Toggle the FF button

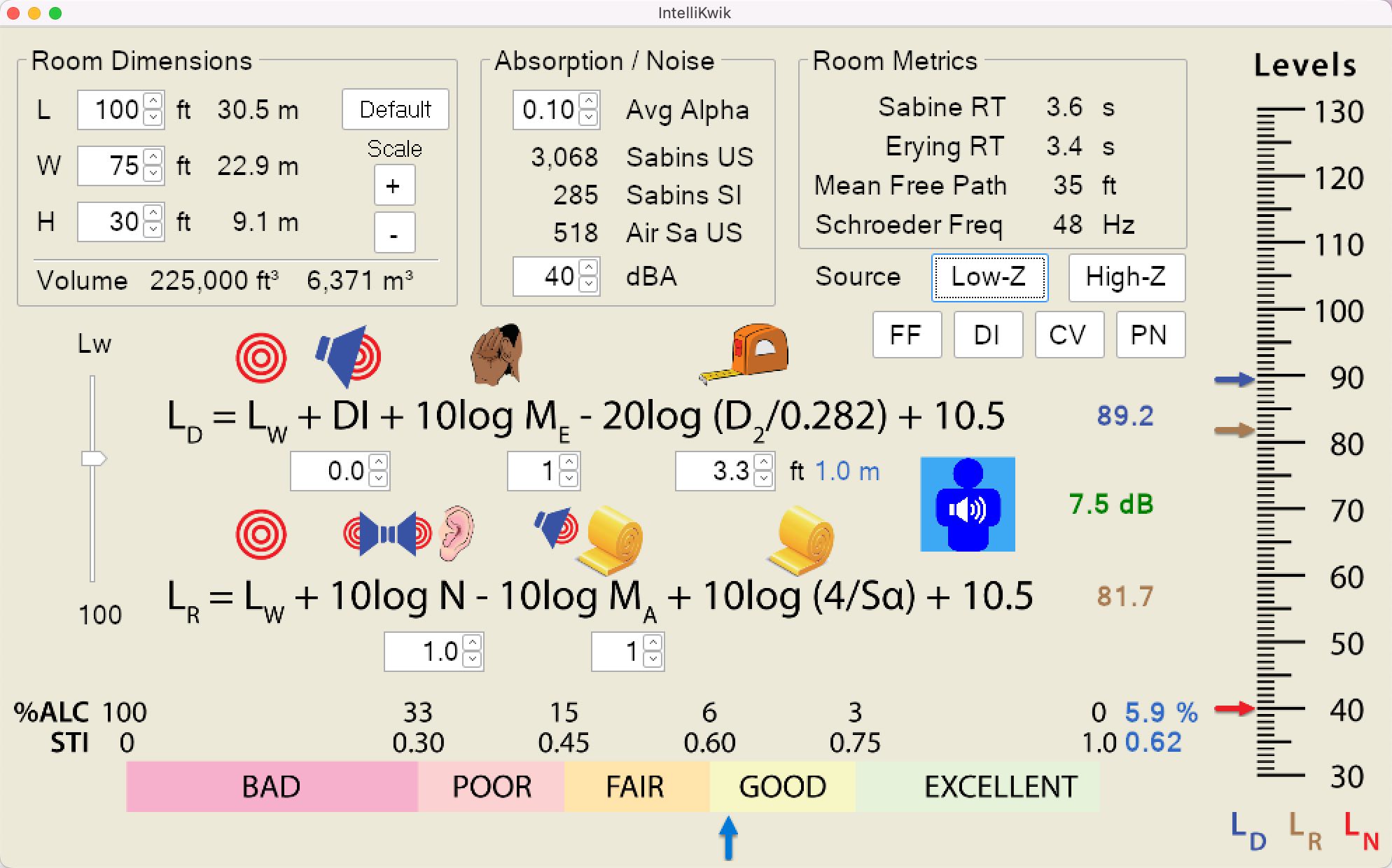tap(906, 335)
